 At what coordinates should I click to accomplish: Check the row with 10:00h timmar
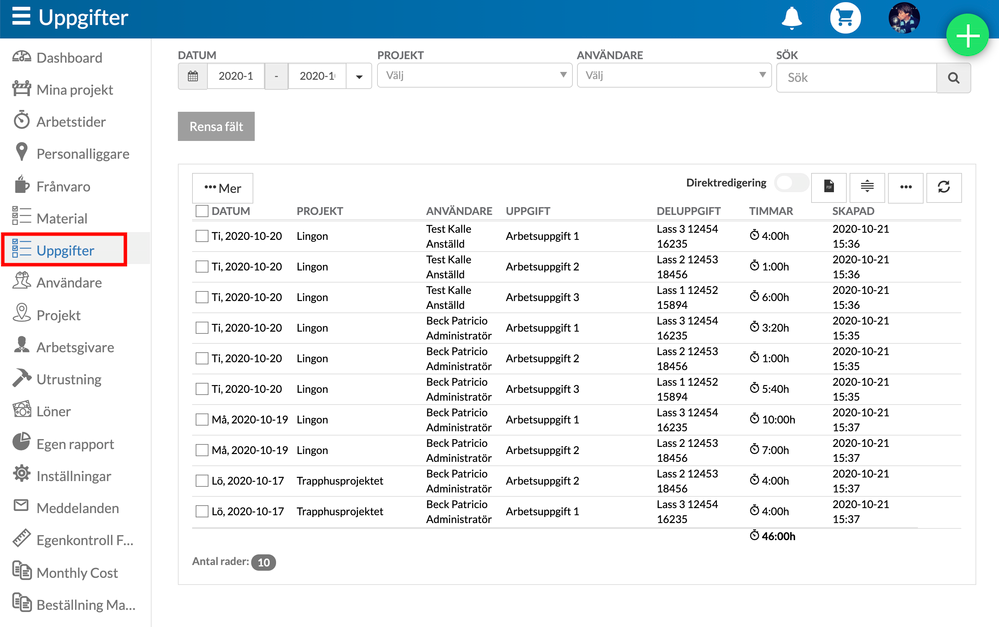click(x=202, y=419)
